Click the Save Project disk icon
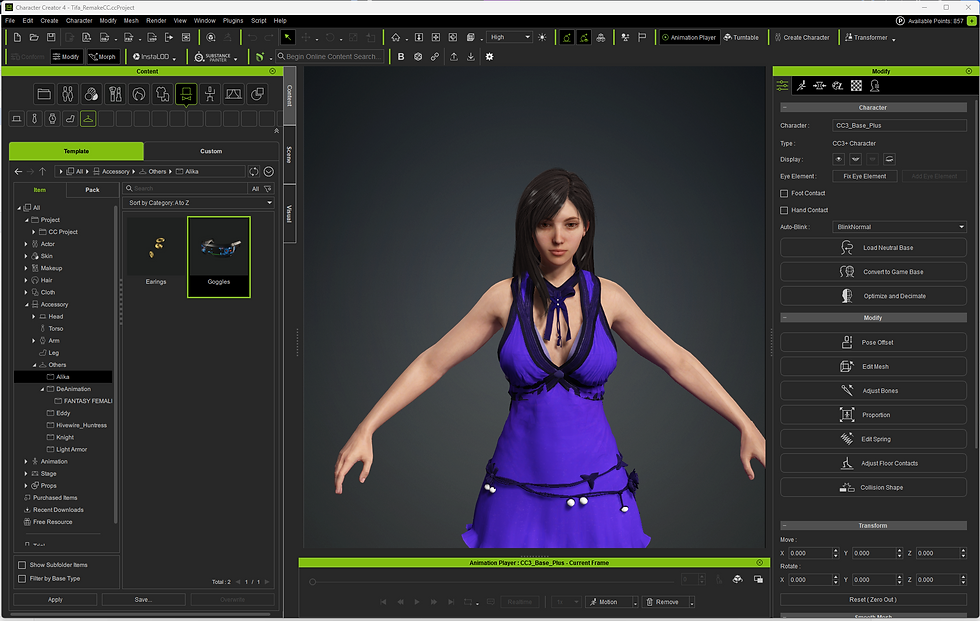Viewport: 980px width, 621px height. coord(51,37)
